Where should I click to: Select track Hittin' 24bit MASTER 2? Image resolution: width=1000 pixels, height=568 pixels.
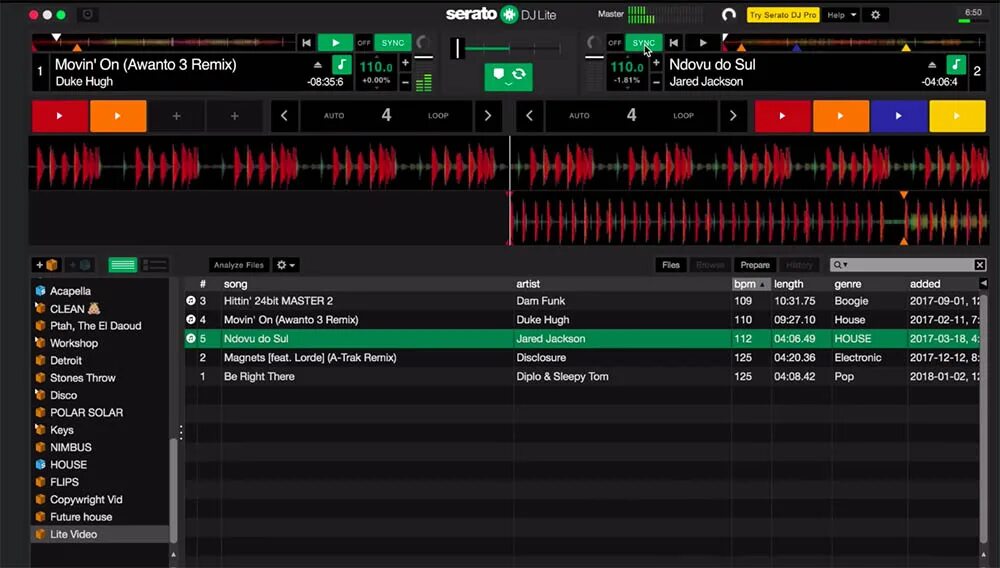582,301
